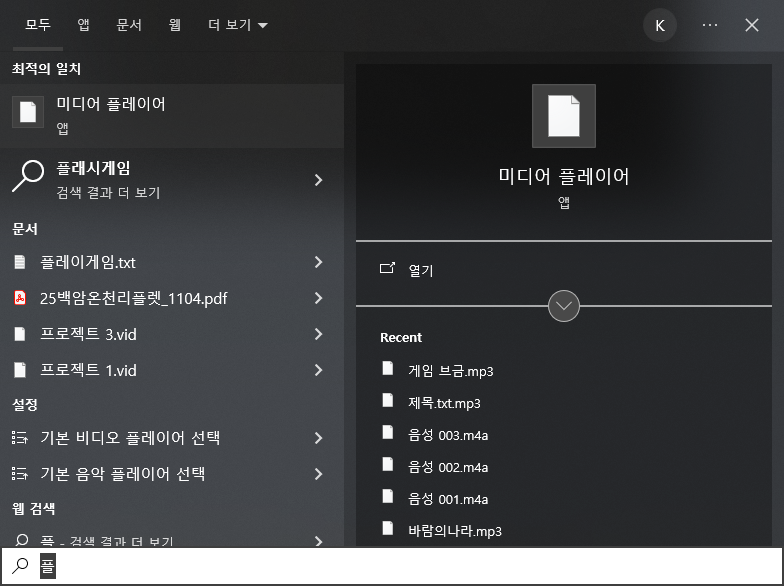The image size is (784, 586).
Task: Click the settings icon for 기본 음악 플레이어 선택
Action: (20, 474)
